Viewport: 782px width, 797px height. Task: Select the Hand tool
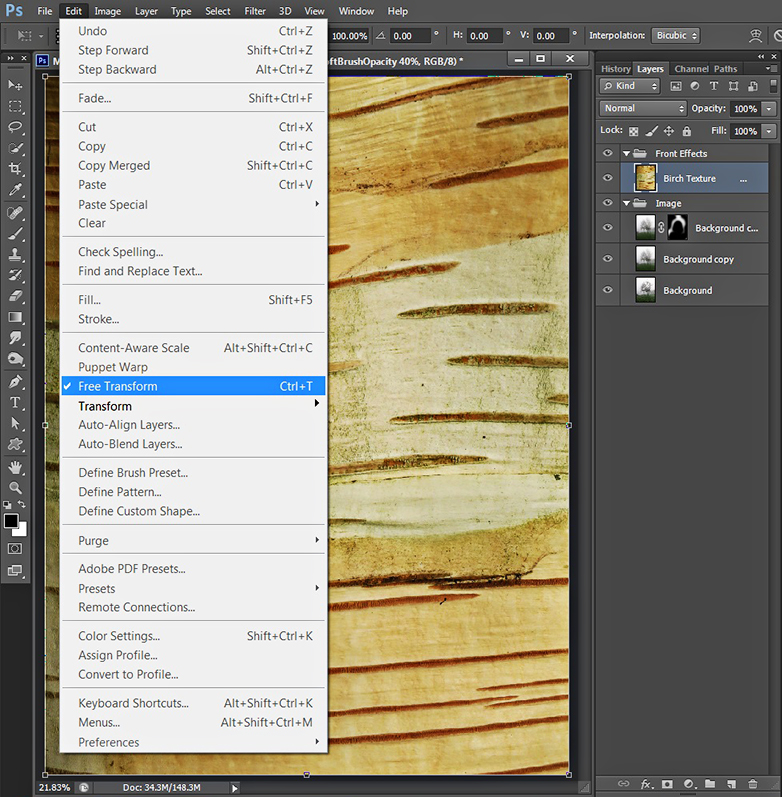[x=15, y=467]
